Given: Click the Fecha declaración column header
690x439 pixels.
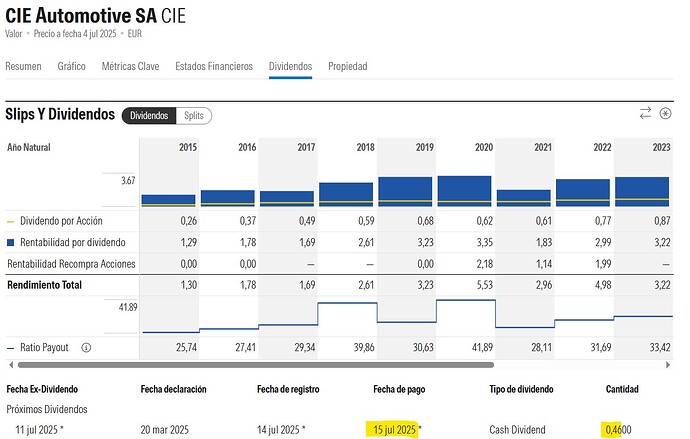Looking at the screenshot, I should click(x=173, y=389).
